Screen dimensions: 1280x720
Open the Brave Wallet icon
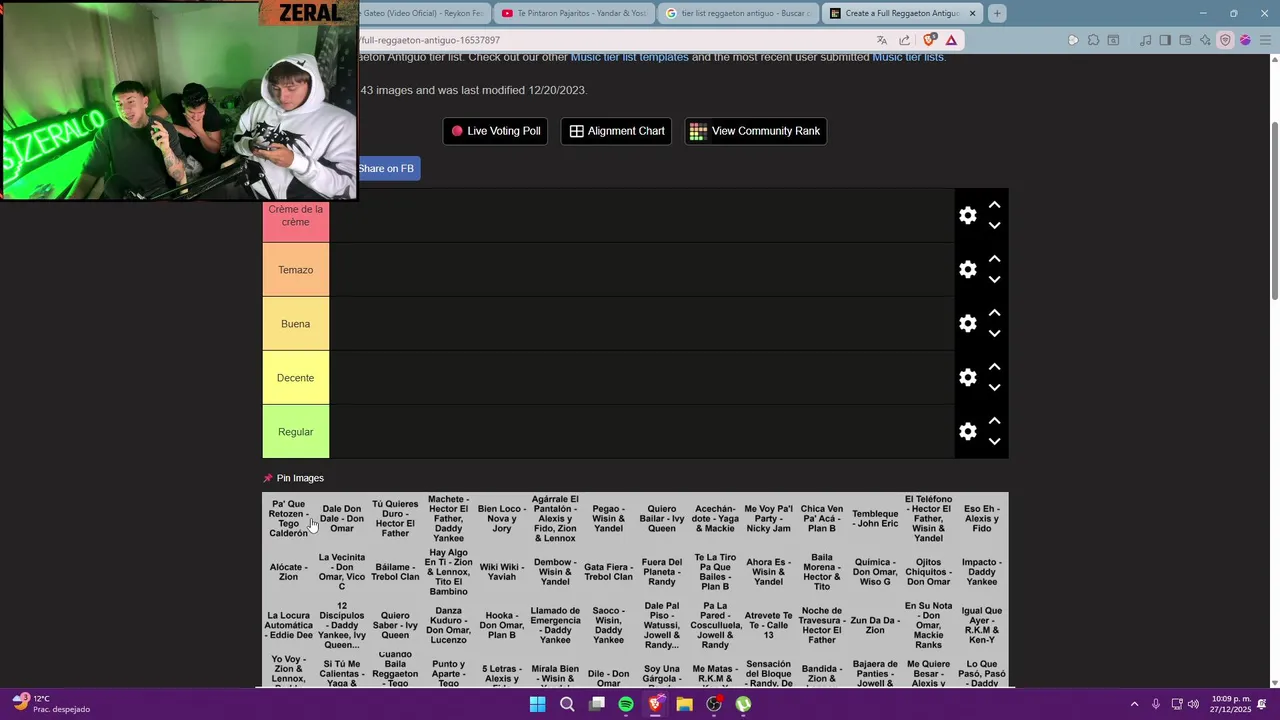[x=1185, y=40]
